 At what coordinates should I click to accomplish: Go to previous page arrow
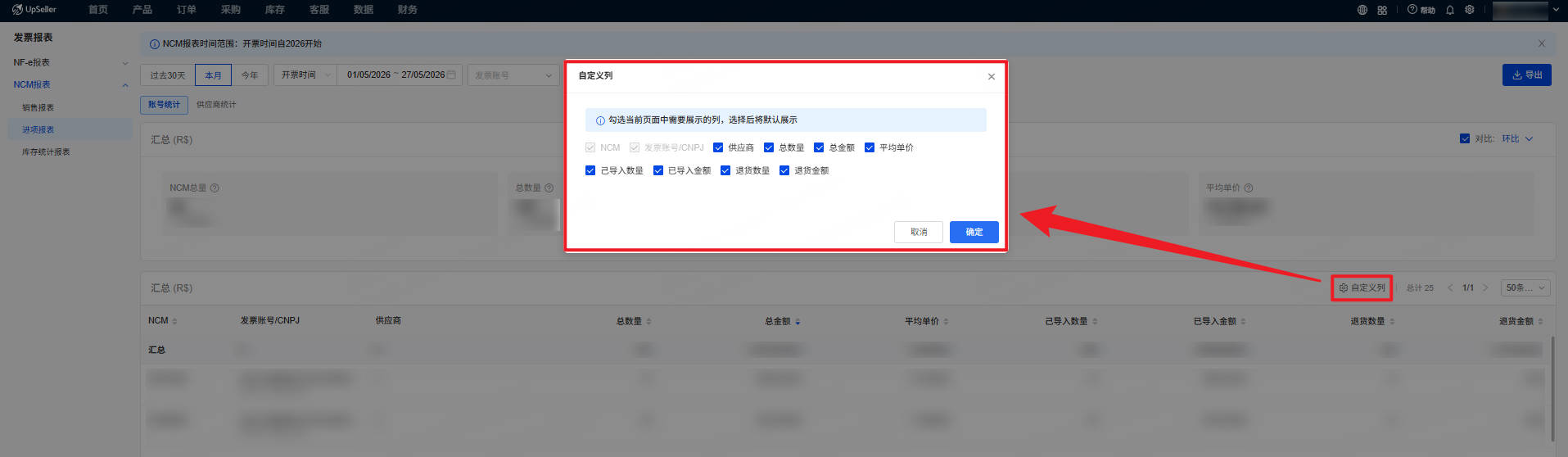coord(1450,287)
